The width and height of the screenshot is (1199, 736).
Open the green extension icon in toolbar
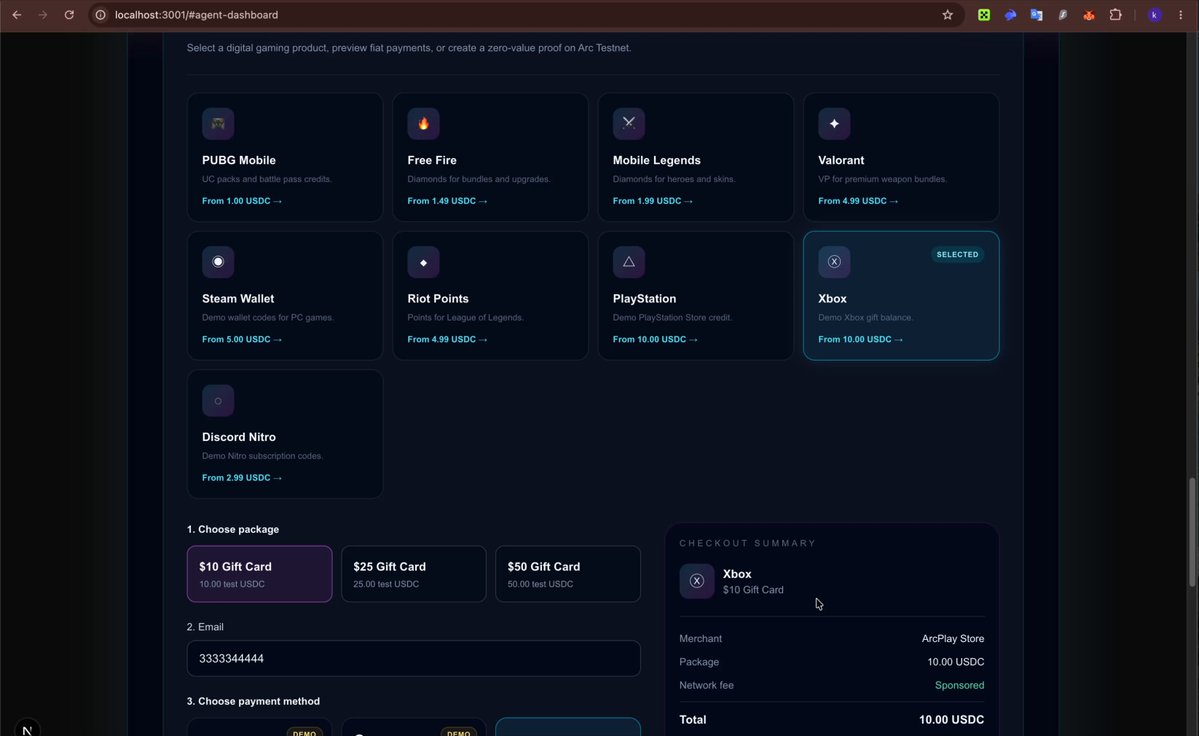pyautogui.click(x=984, y=15)
